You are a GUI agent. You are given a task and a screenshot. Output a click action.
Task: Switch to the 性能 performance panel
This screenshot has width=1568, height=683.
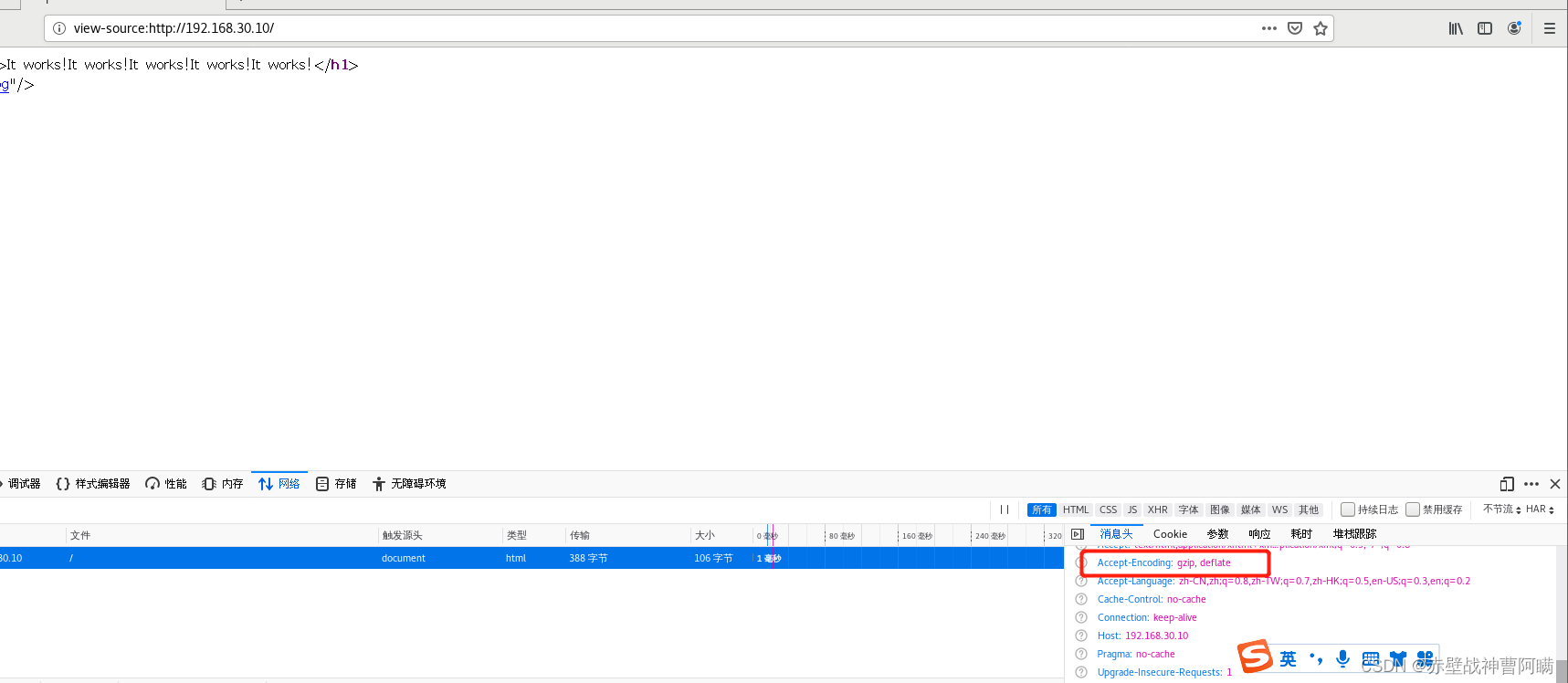pyautogui.click(x=166, y=484)
